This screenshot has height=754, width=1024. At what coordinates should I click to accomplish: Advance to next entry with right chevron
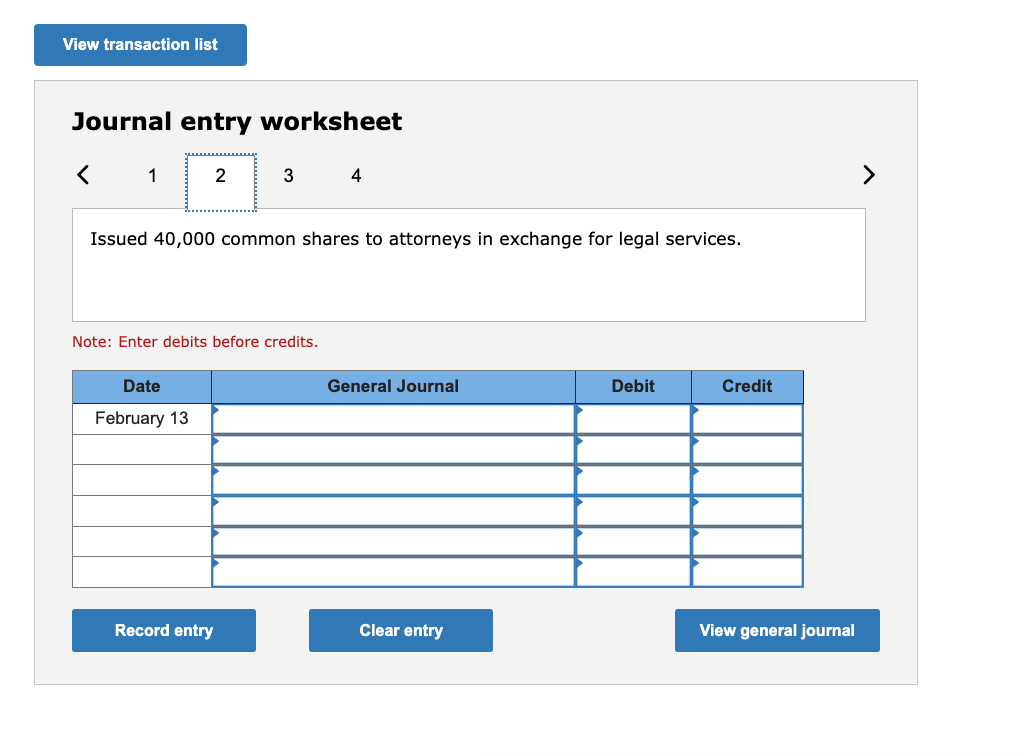pyautogui.click(x=868, y=175)
